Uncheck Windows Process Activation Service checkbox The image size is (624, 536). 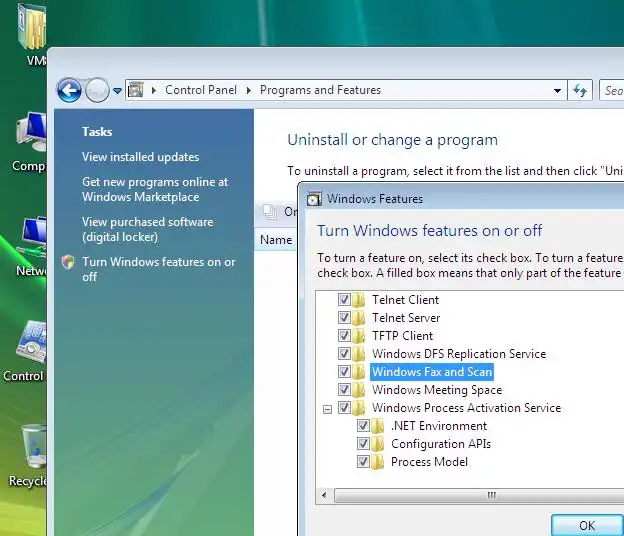[x=344, y=407]
